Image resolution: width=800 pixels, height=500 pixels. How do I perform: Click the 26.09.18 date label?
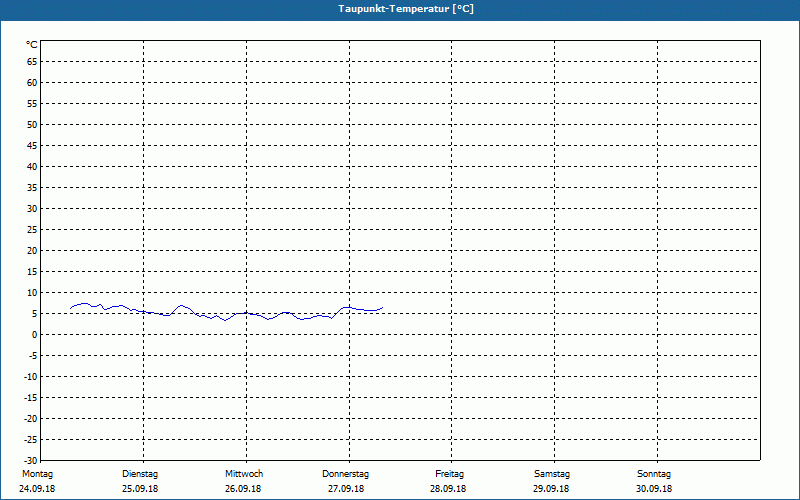tap(243, 489)
